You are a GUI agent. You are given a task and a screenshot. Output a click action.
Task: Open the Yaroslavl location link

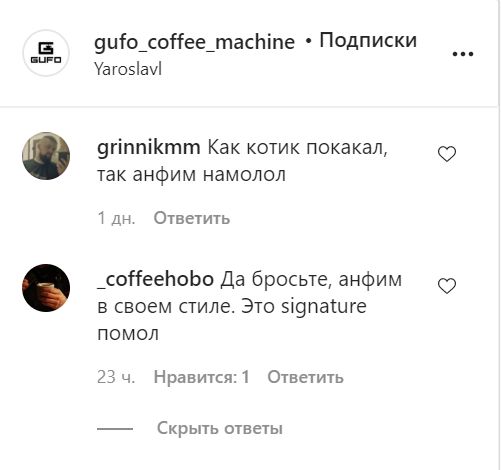click(x=128, y=69)
